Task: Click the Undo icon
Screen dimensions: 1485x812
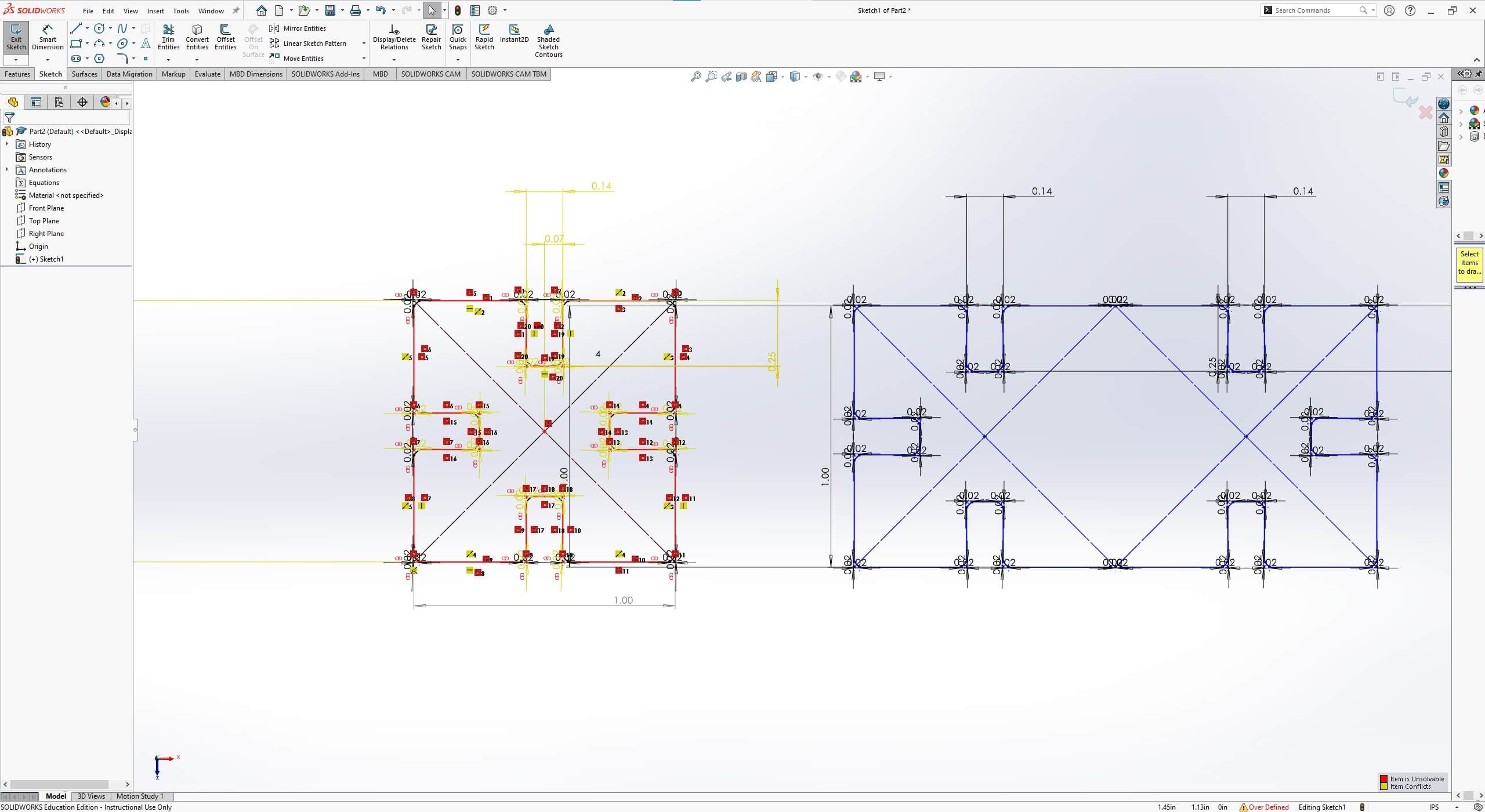Action: 381,10
